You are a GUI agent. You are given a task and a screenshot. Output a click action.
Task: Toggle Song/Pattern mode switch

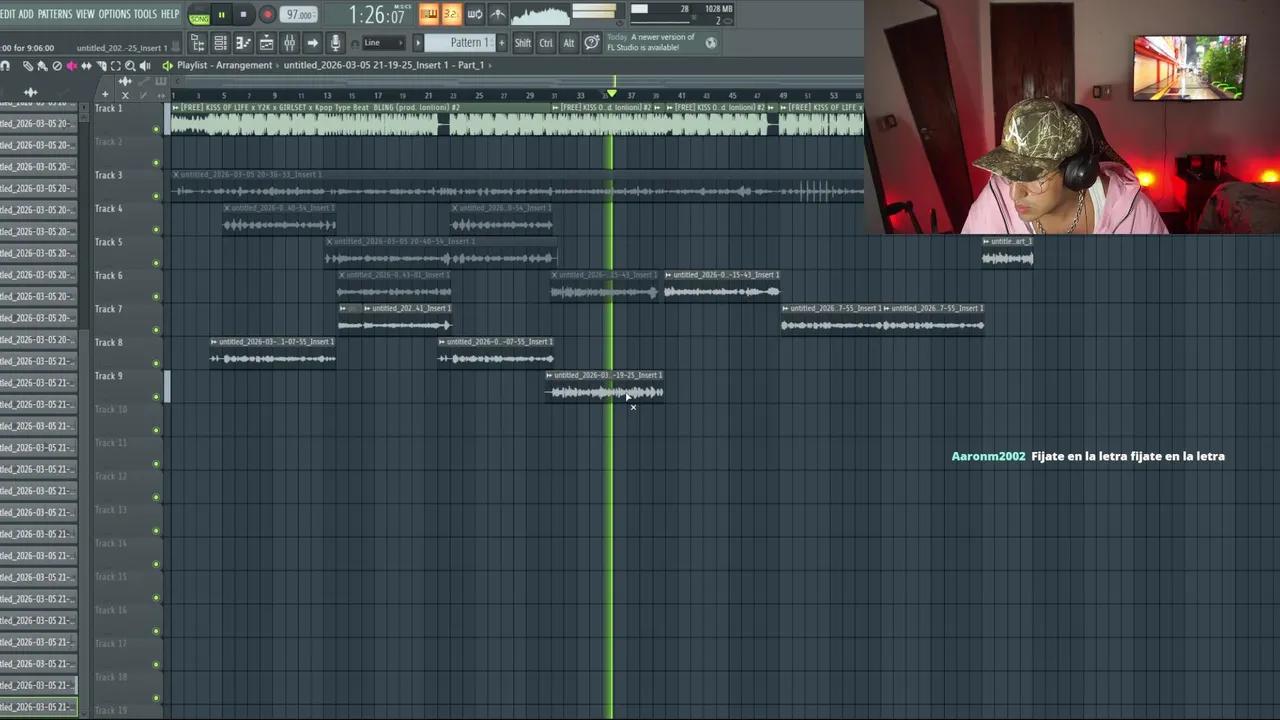click(x=199, y=14)
